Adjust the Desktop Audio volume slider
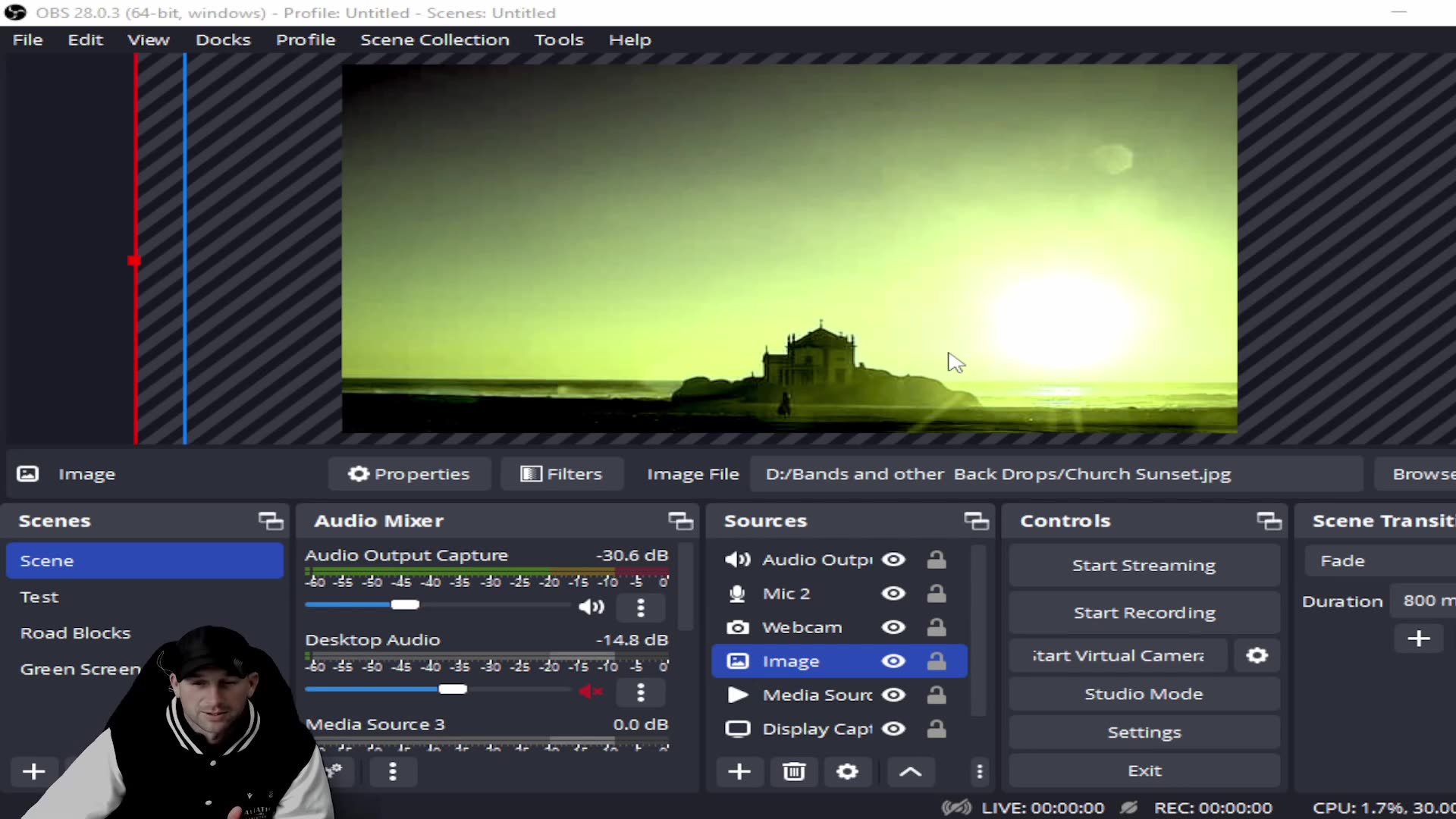This screenshot has height=819, width=1456. pyautogui.click(x=453, y=689)
